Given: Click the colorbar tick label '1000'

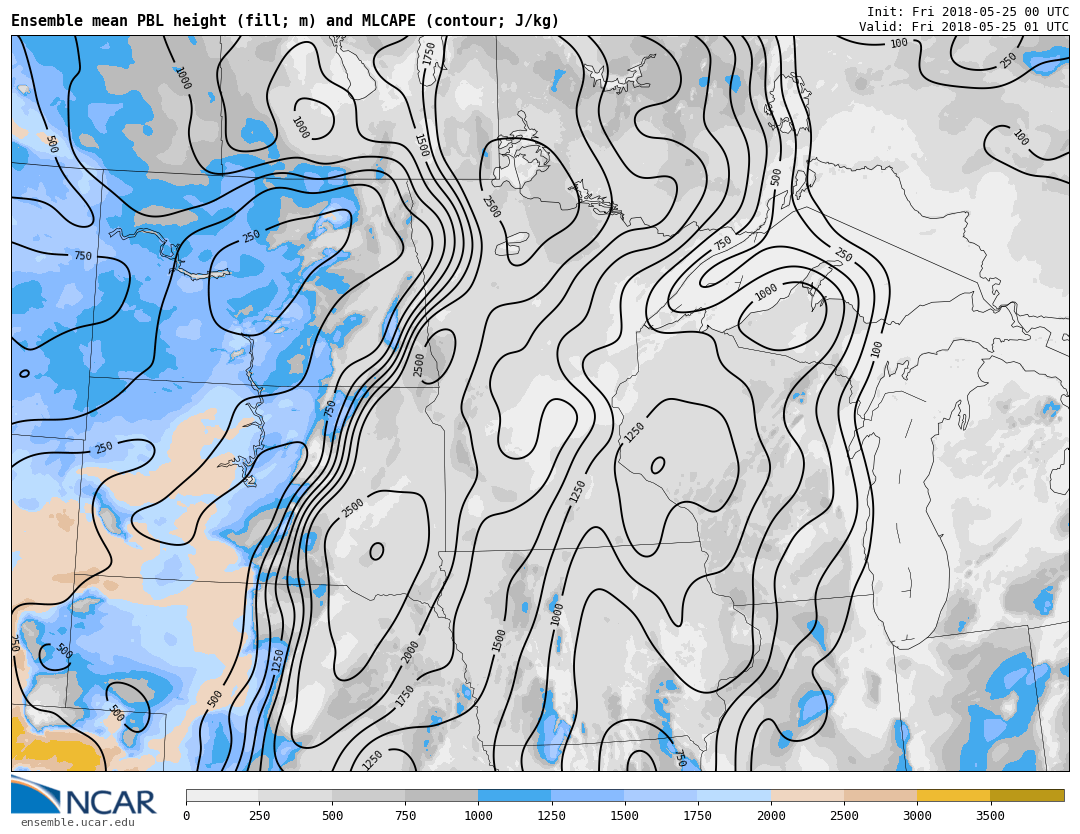Looking at the screenshot, I should point(478,816).
